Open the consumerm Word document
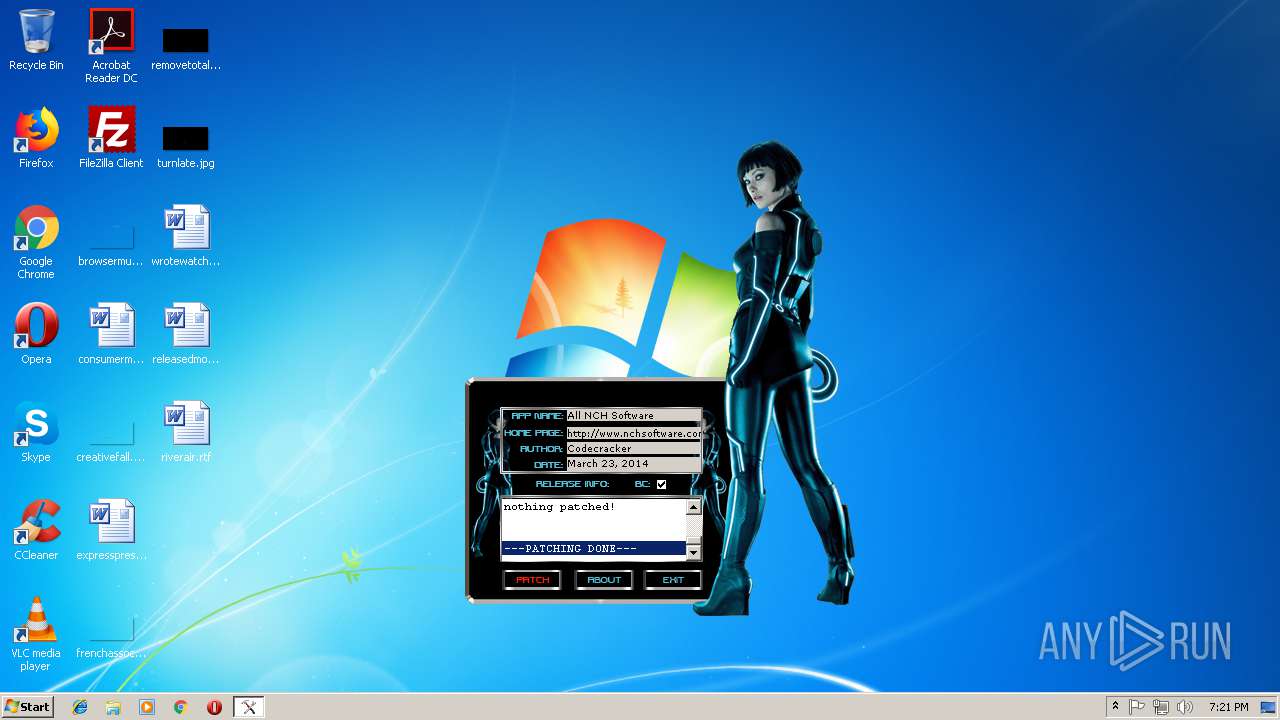 click(x=111, y=334)
